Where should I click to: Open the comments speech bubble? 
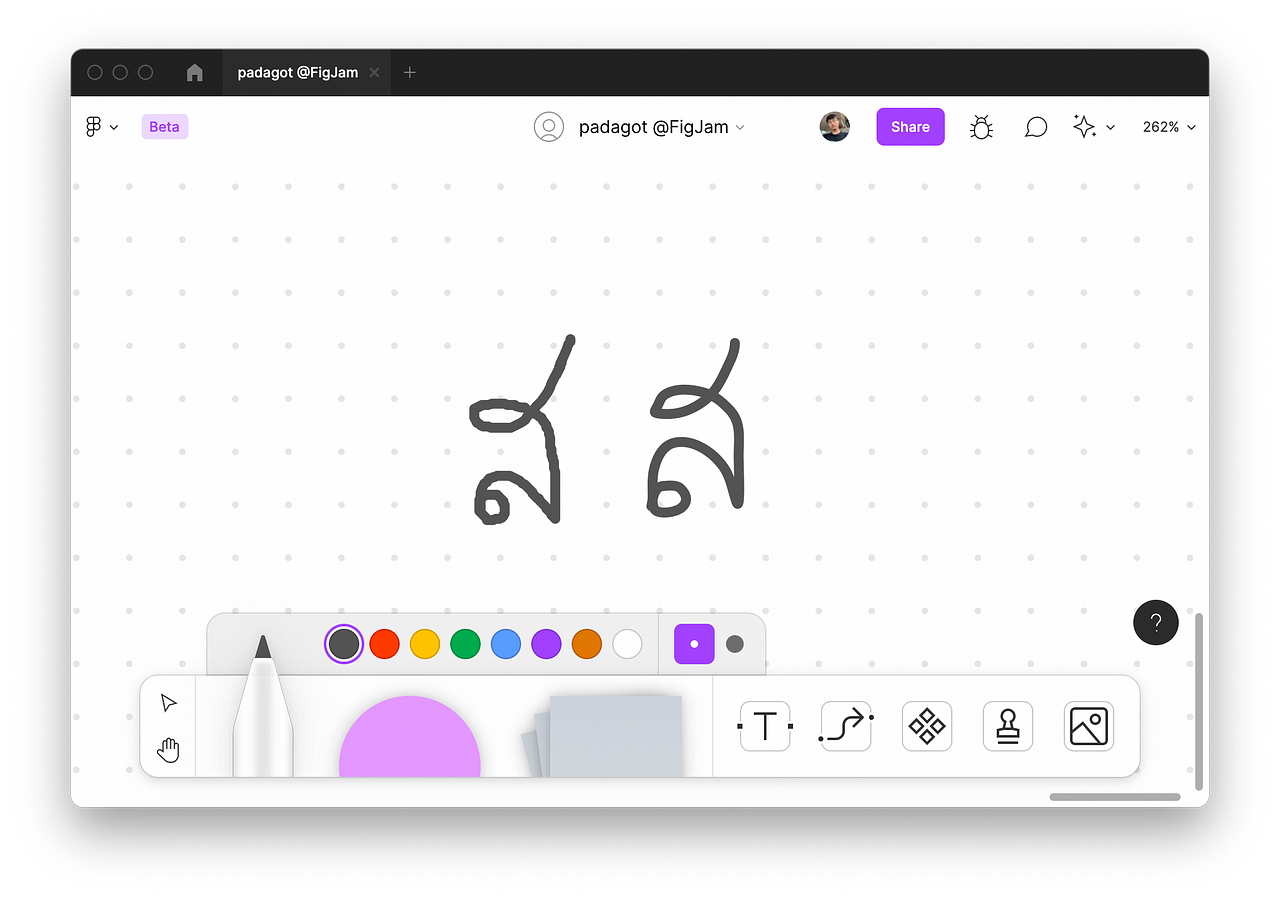coord(1036,127)
